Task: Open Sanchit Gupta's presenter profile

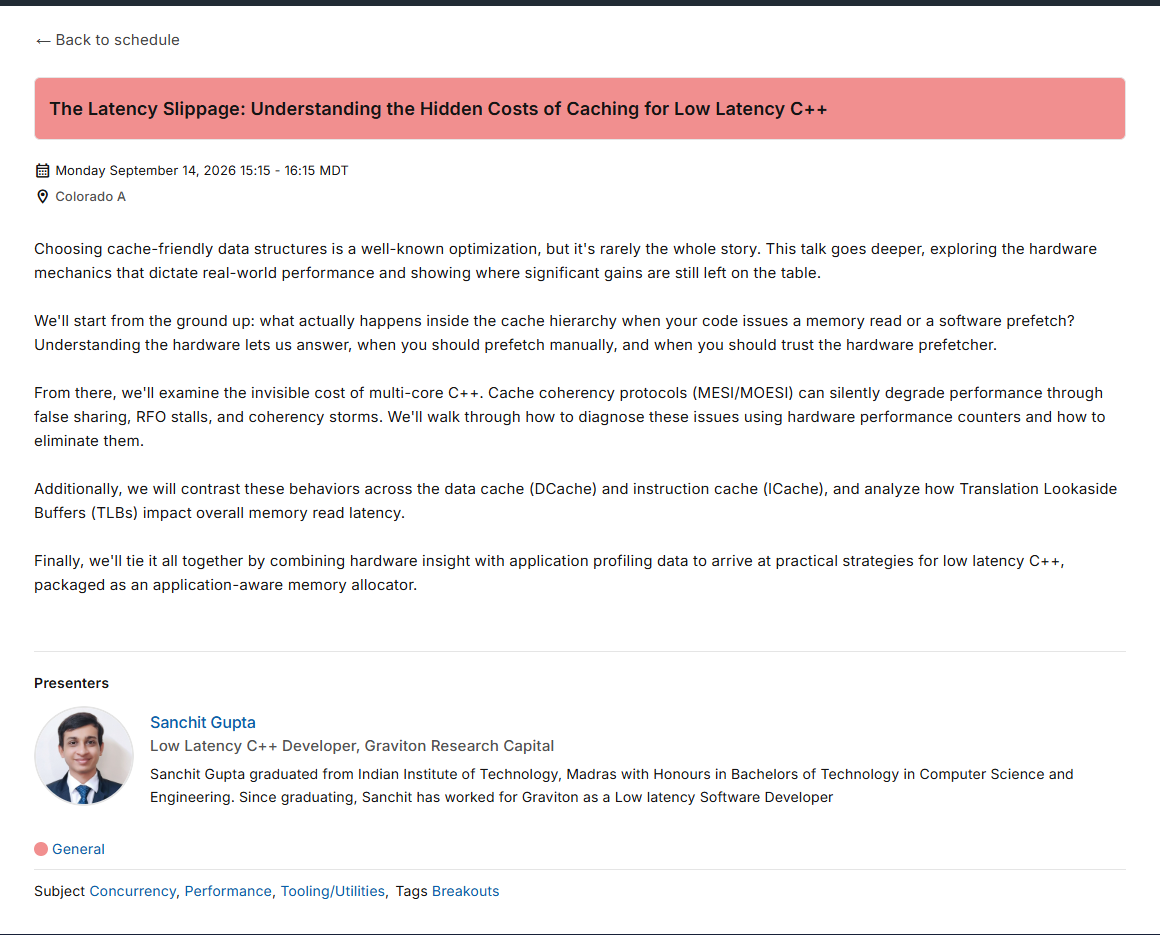Action: (203, 723)
